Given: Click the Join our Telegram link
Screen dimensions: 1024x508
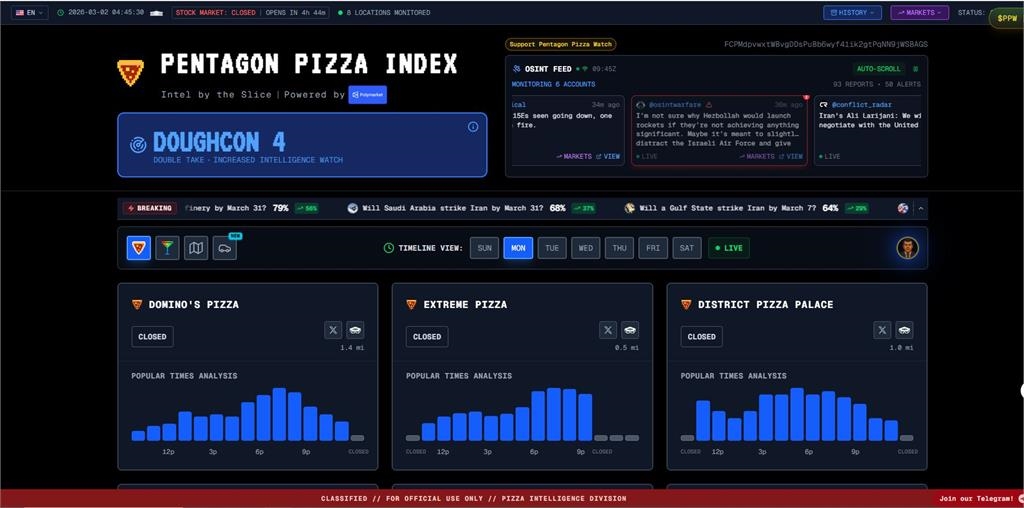Looking at the screenshot, I should 977,498.
